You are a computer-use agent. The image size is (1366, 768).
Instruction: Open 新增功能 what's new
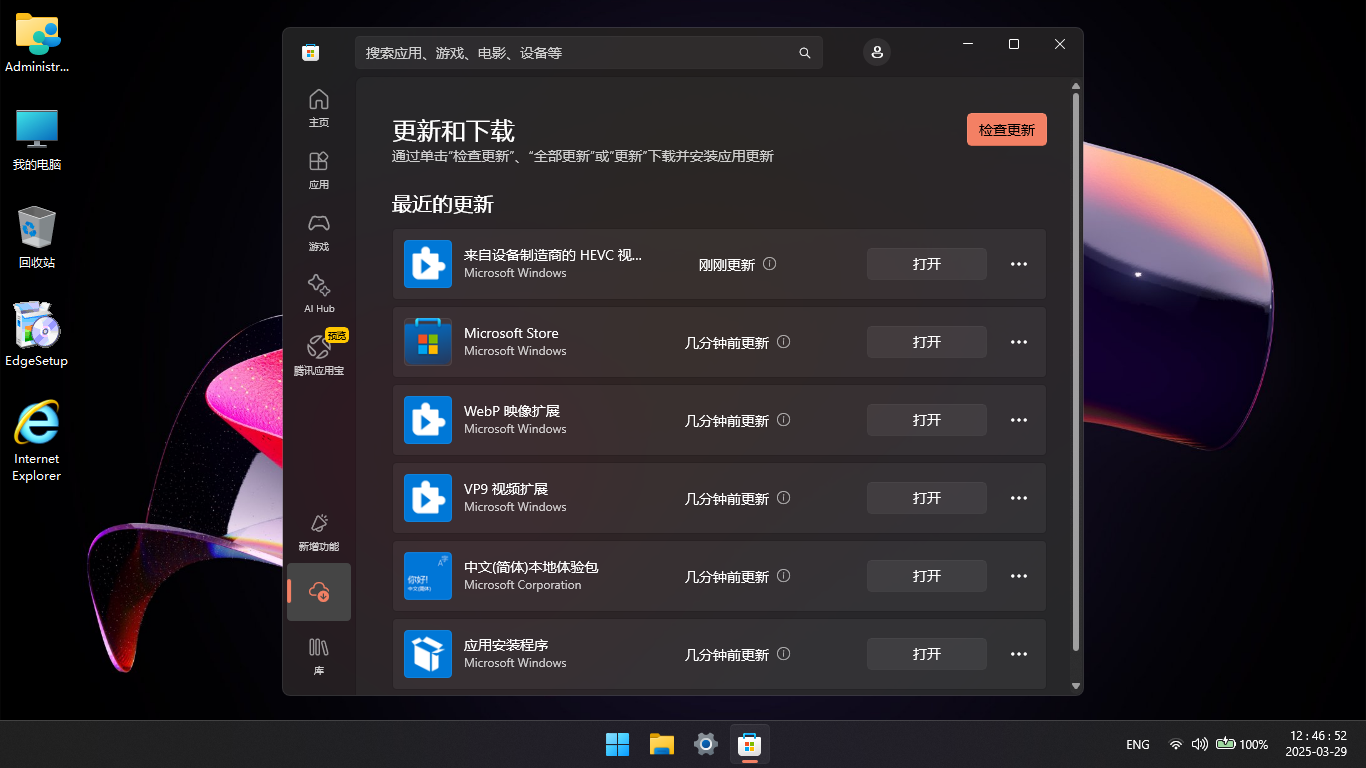(x=319, y=532)
